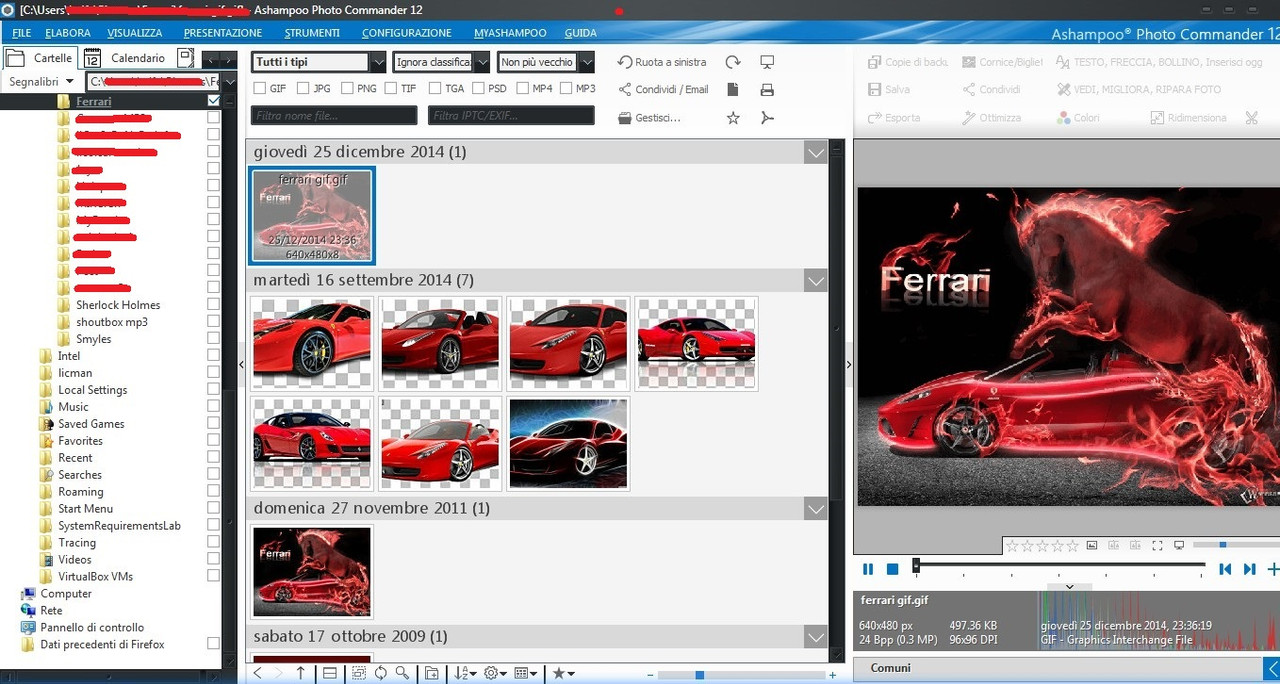This screenshot has height=684, width=1280.
Task: Adjust preview zoom slider under image
Action: (1222, 545)
